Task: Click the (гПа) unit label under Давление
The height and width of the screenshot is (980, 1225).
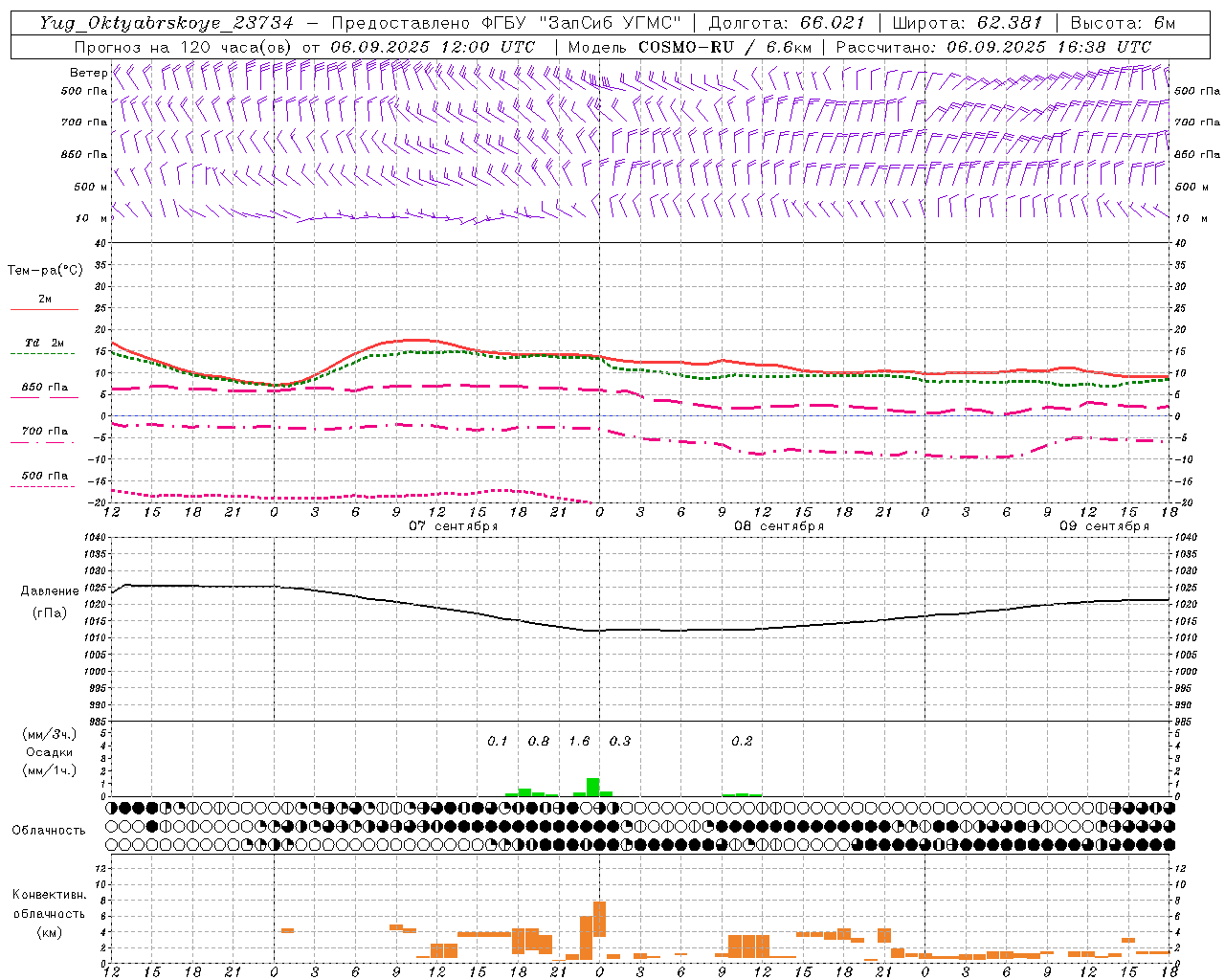Action: tap(50, 612)
